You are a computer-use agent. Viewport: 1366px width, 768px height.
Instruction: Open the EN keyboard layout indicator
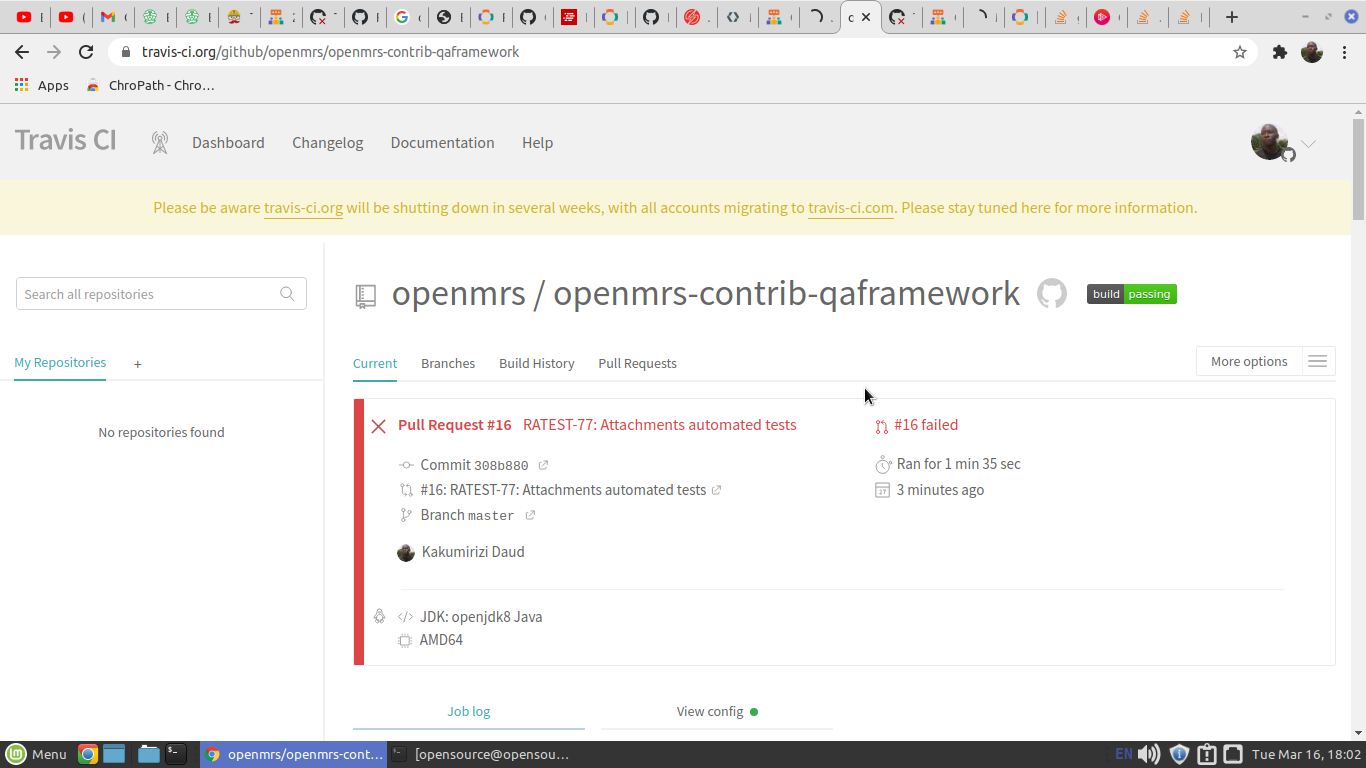1123,754
